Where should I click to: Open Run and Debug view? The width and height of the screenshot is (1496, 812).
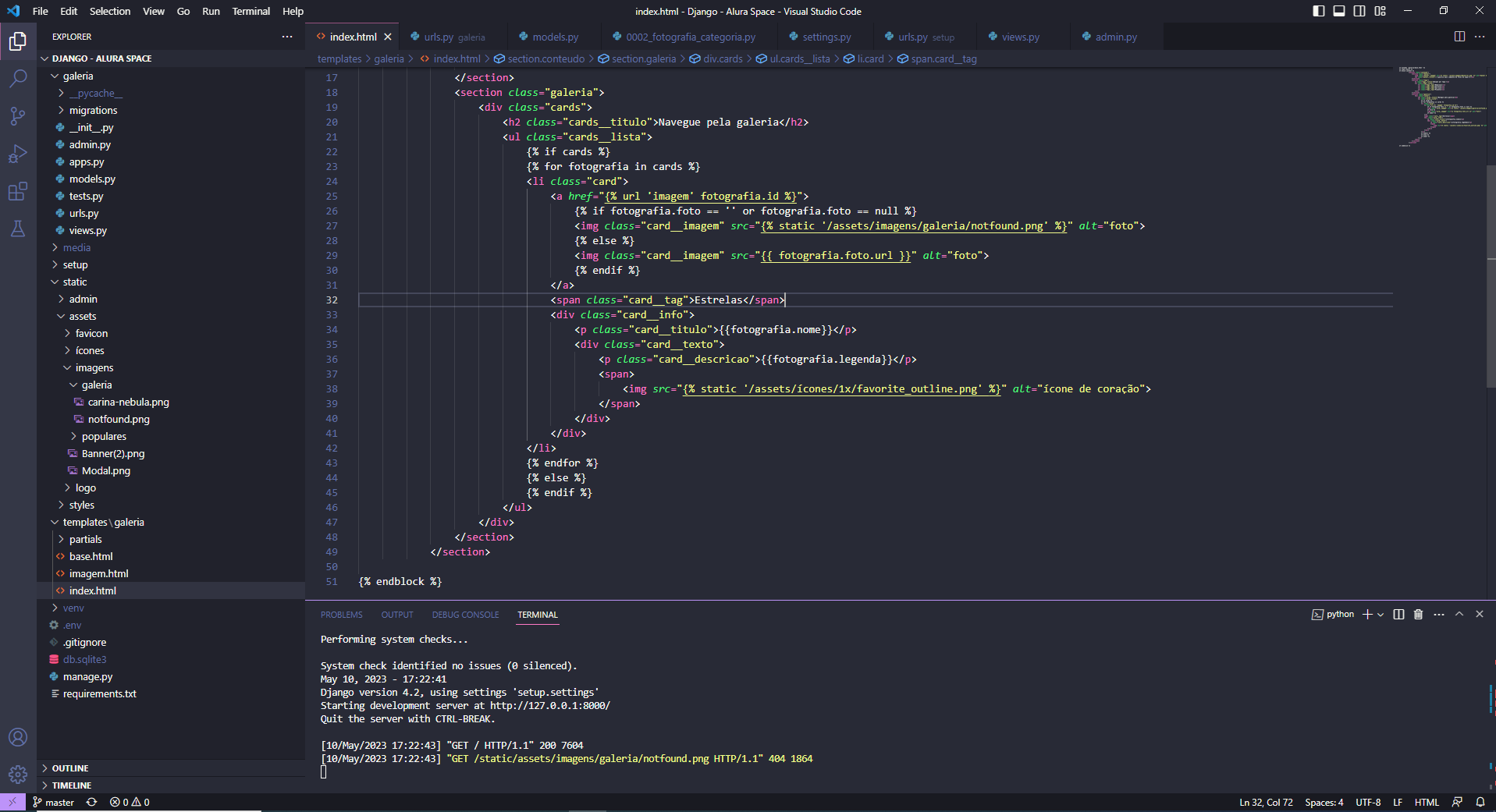[18, 154]
